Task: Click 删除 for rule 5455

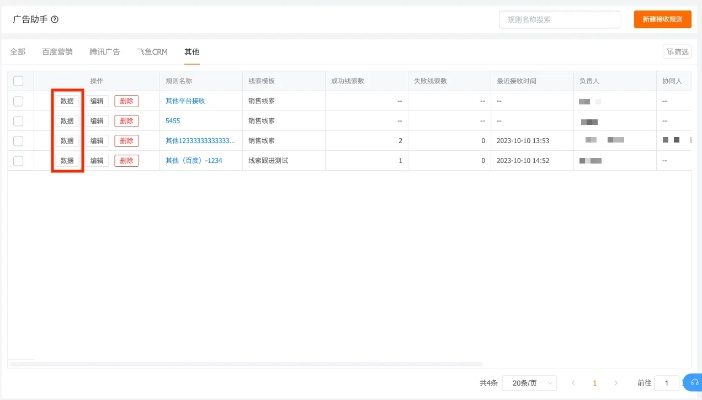Action: tap(127, 121)
